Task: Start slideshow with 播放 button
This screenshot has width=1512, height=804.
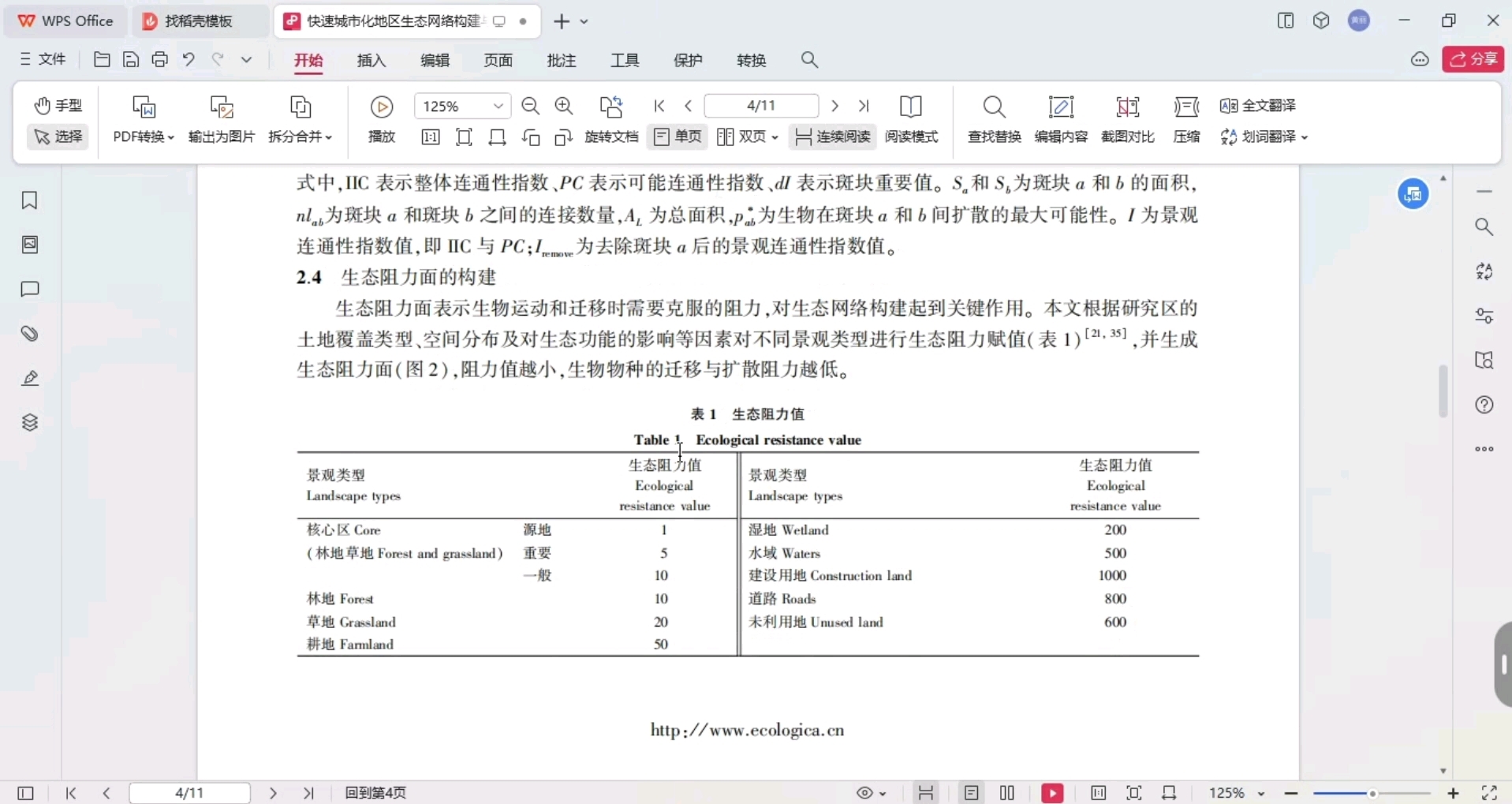Action: [382, 120]
